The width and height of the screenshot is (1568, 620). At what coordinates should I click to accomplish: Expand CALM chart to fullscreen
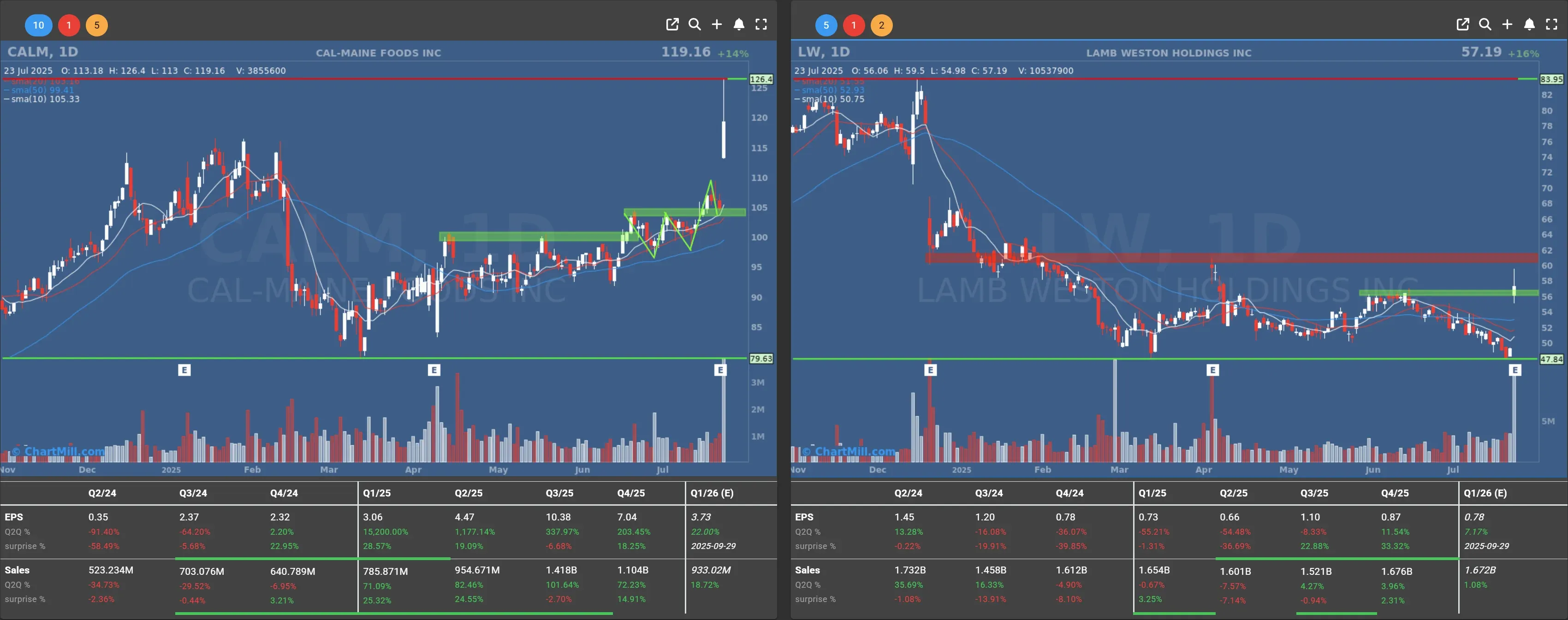click(x=761, y=24)
